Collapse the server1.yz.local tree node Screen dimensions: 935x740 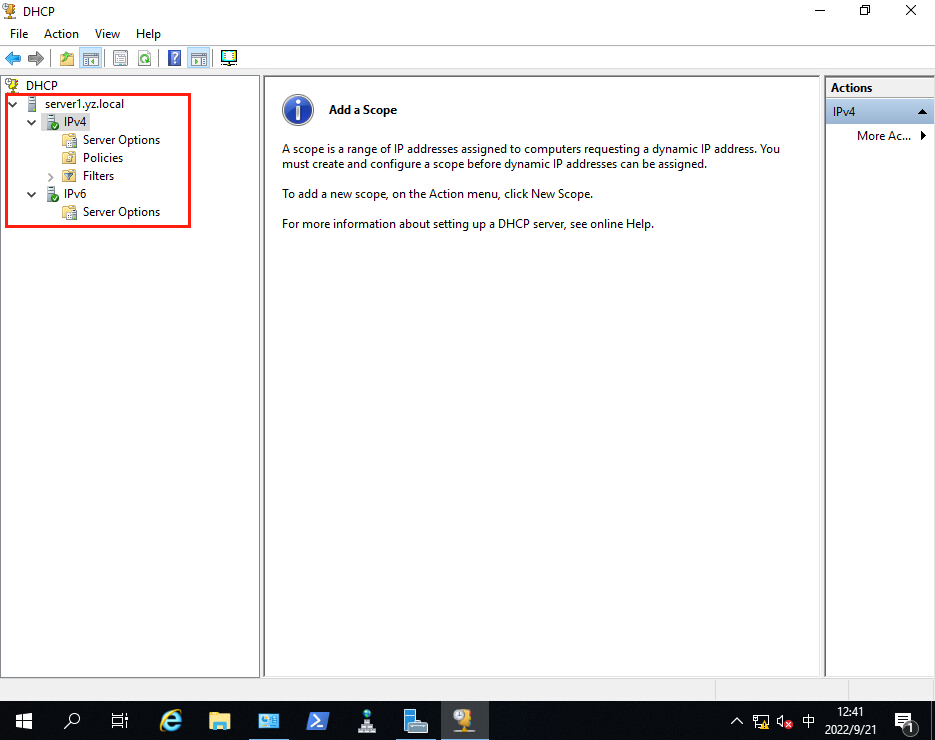pos(13,104)
